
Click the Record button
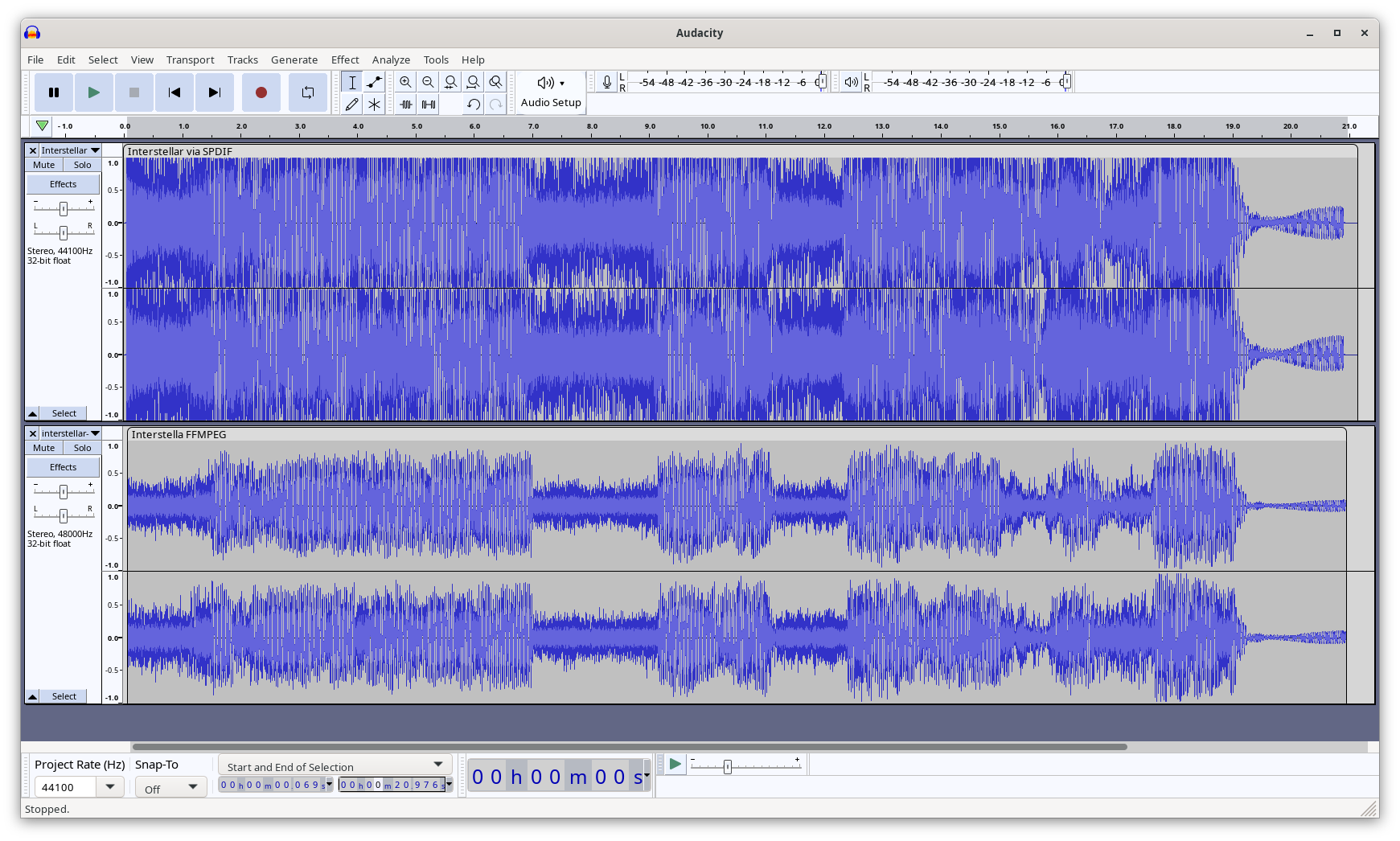pos(261,92)
